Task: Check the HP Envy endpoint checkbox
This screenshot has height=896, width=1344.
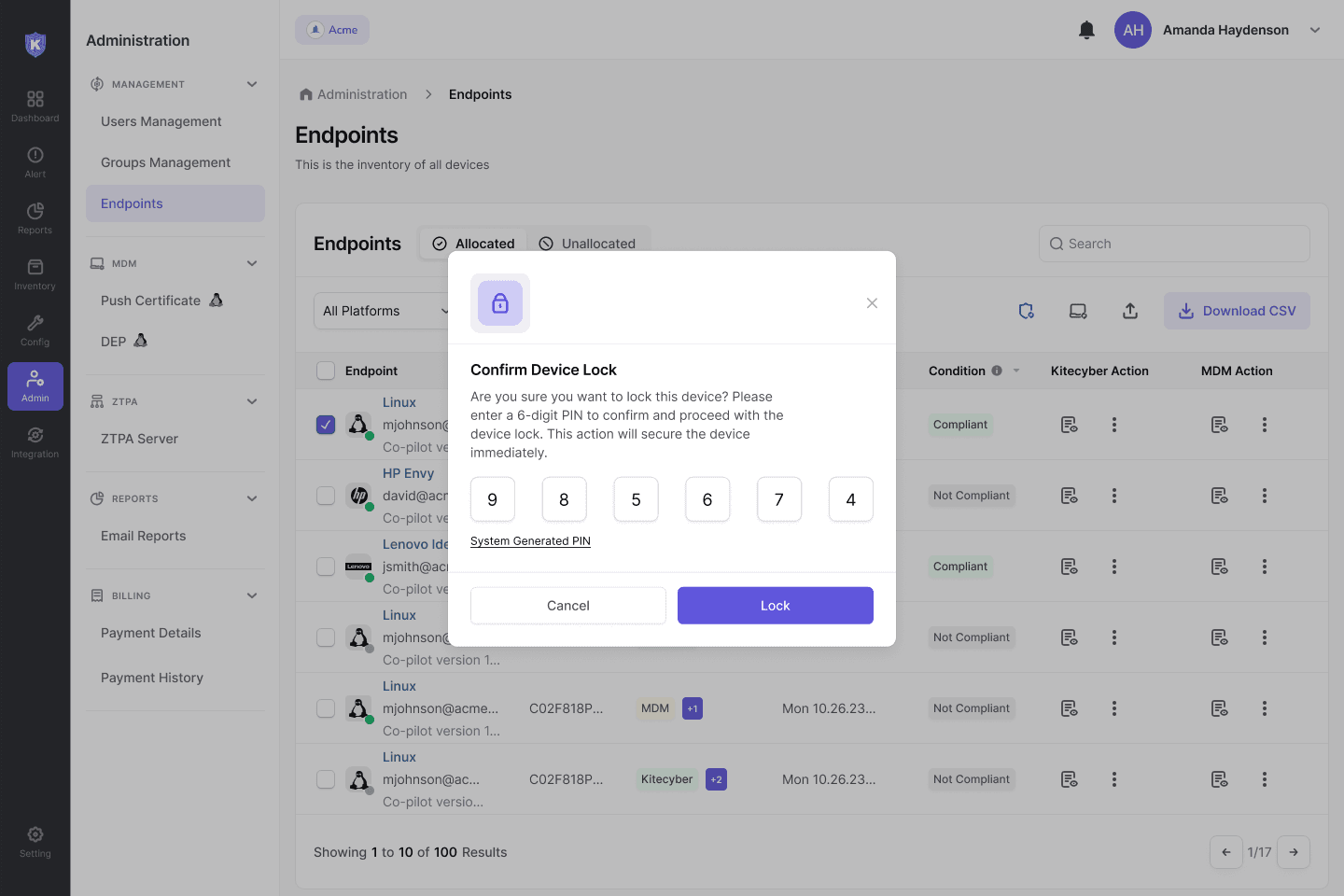Action: tap(326, 496)
